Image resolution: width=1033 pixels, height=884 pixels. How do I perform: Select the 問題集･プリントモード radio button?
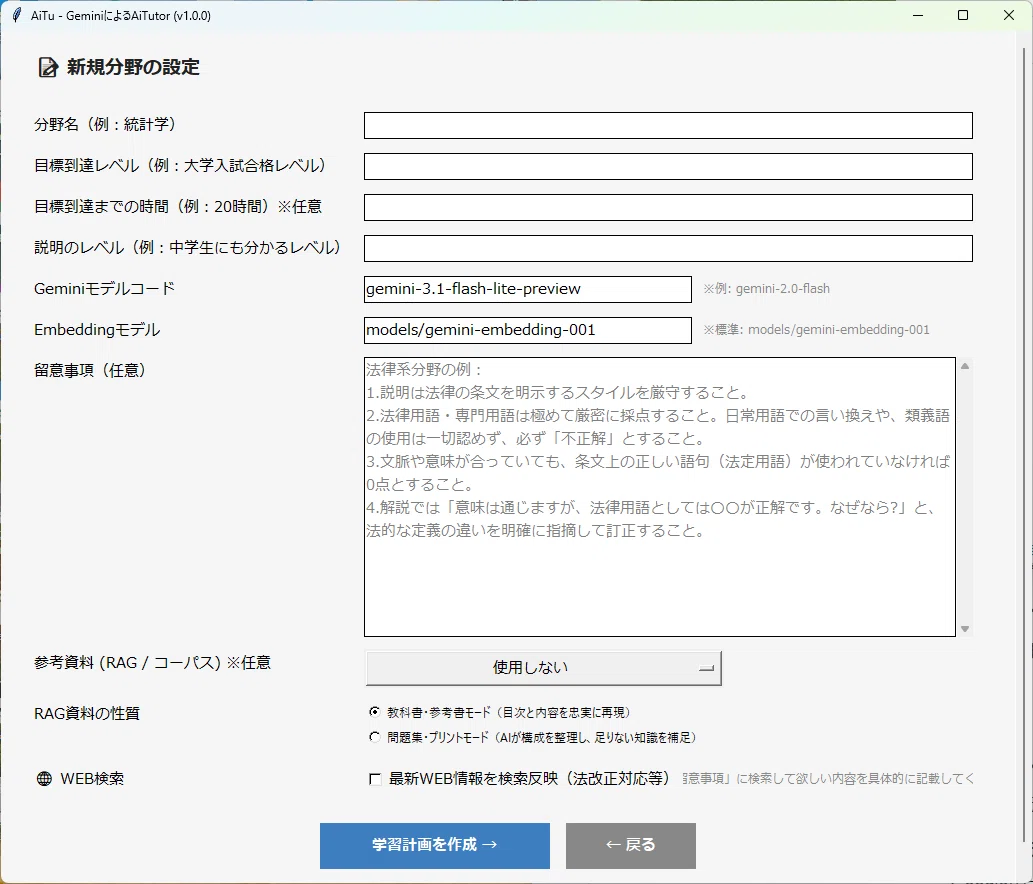coord(375,737)
